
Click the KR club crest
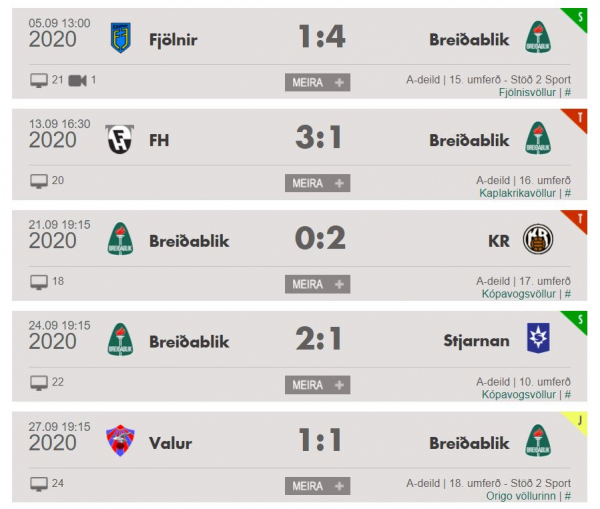[x=538, y=239]
